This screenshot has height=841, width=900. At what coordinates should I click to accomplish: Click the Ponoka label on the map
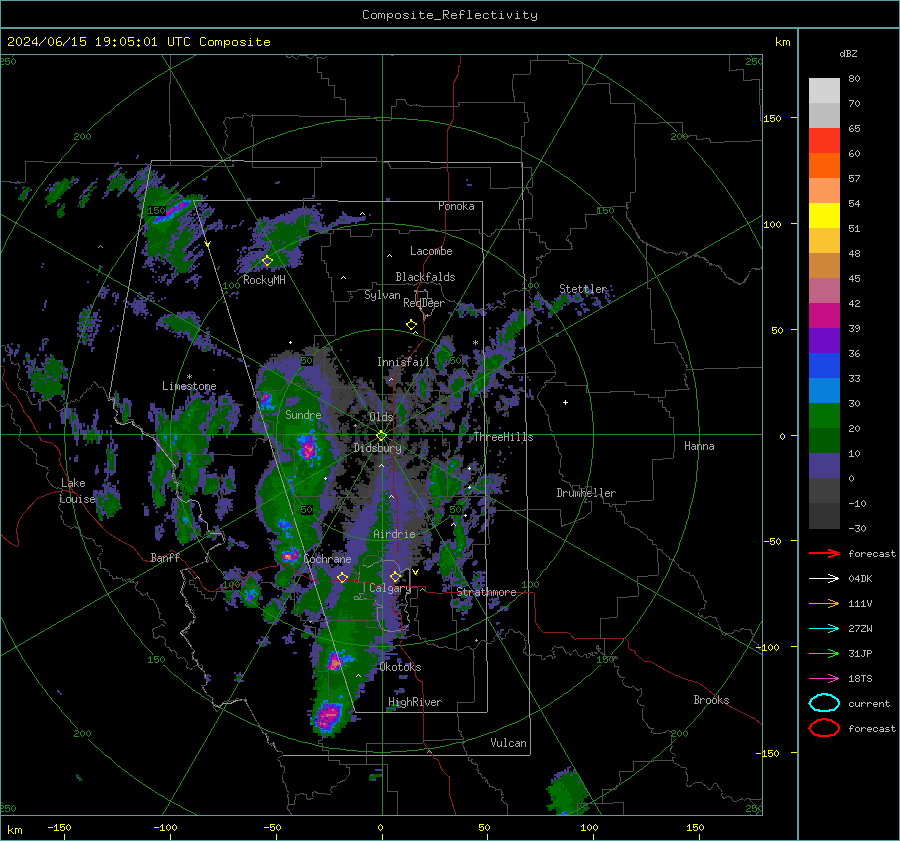click(x=456, y=206)
